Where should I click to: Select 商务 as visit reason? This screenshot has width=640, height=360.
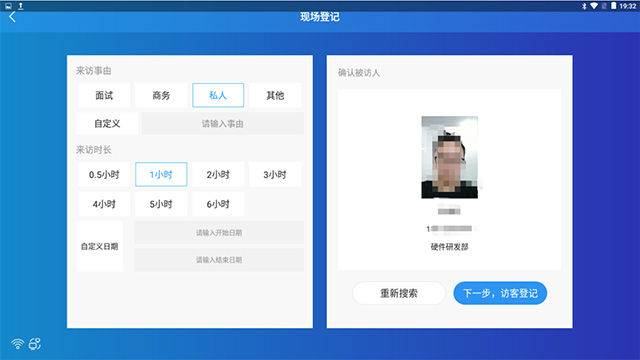pos(161,95)
